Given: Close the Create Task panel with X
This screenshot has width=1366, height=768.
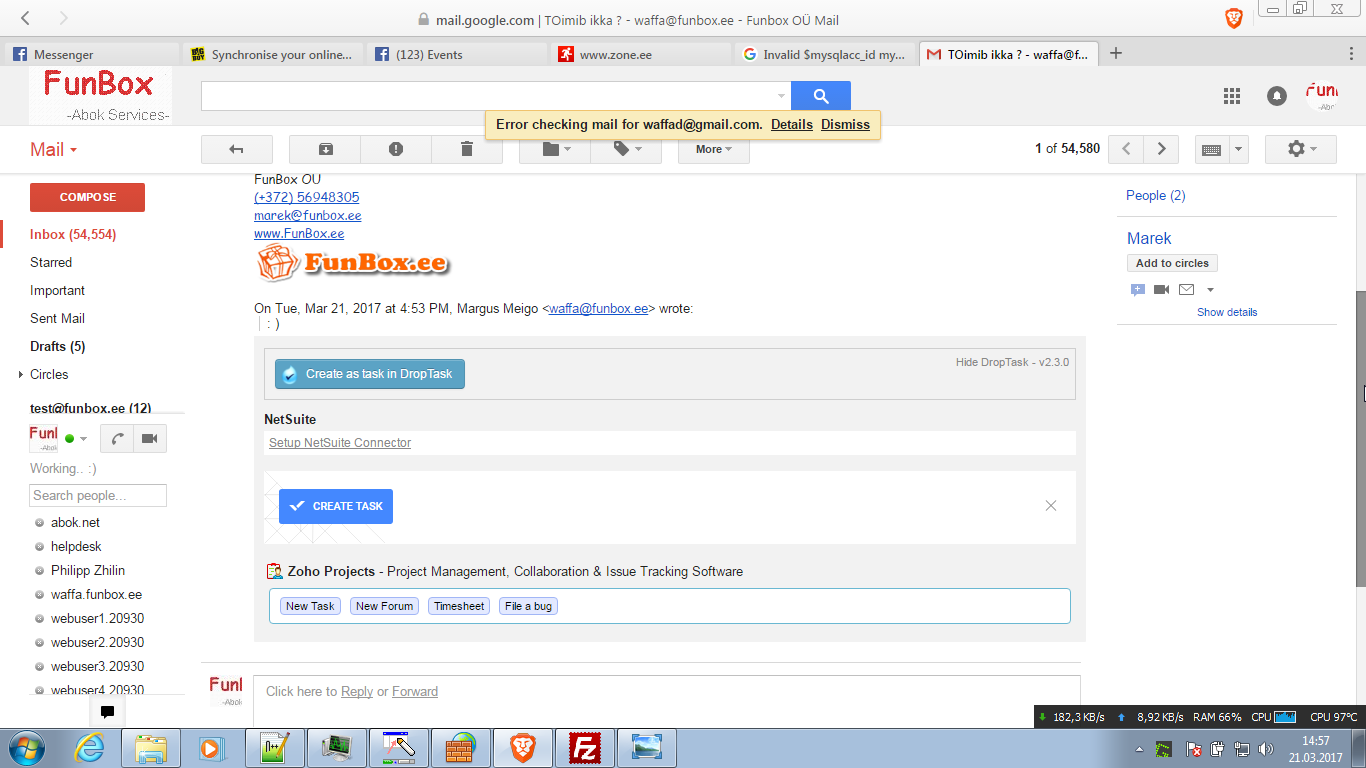Looking at the screenshot, I should point(1051,506).
